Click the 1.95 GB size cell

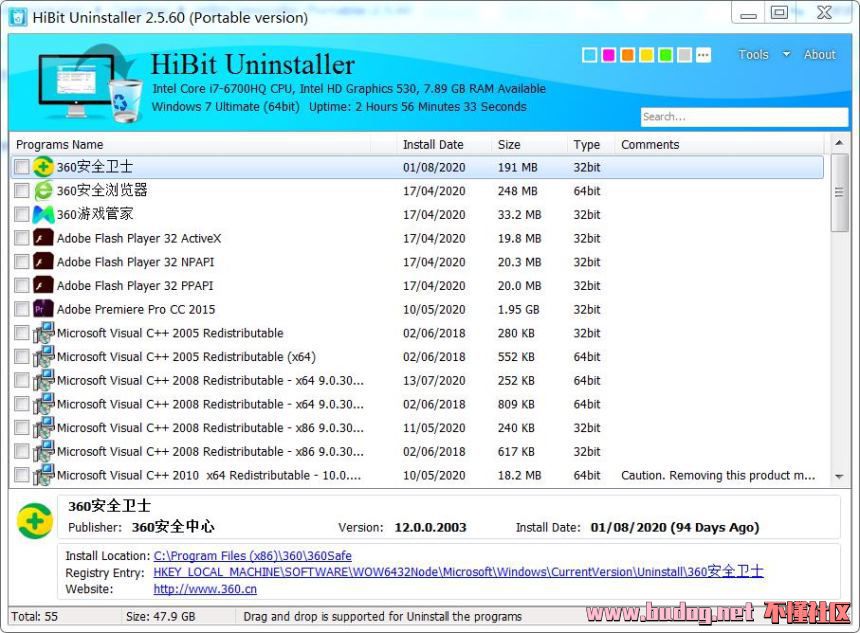pos(518,309)
